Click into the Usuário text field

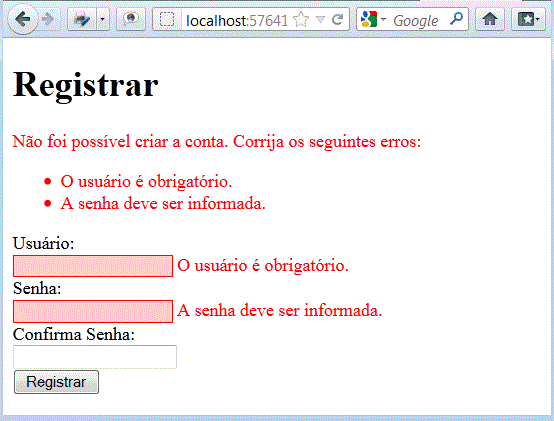point(93,266)
